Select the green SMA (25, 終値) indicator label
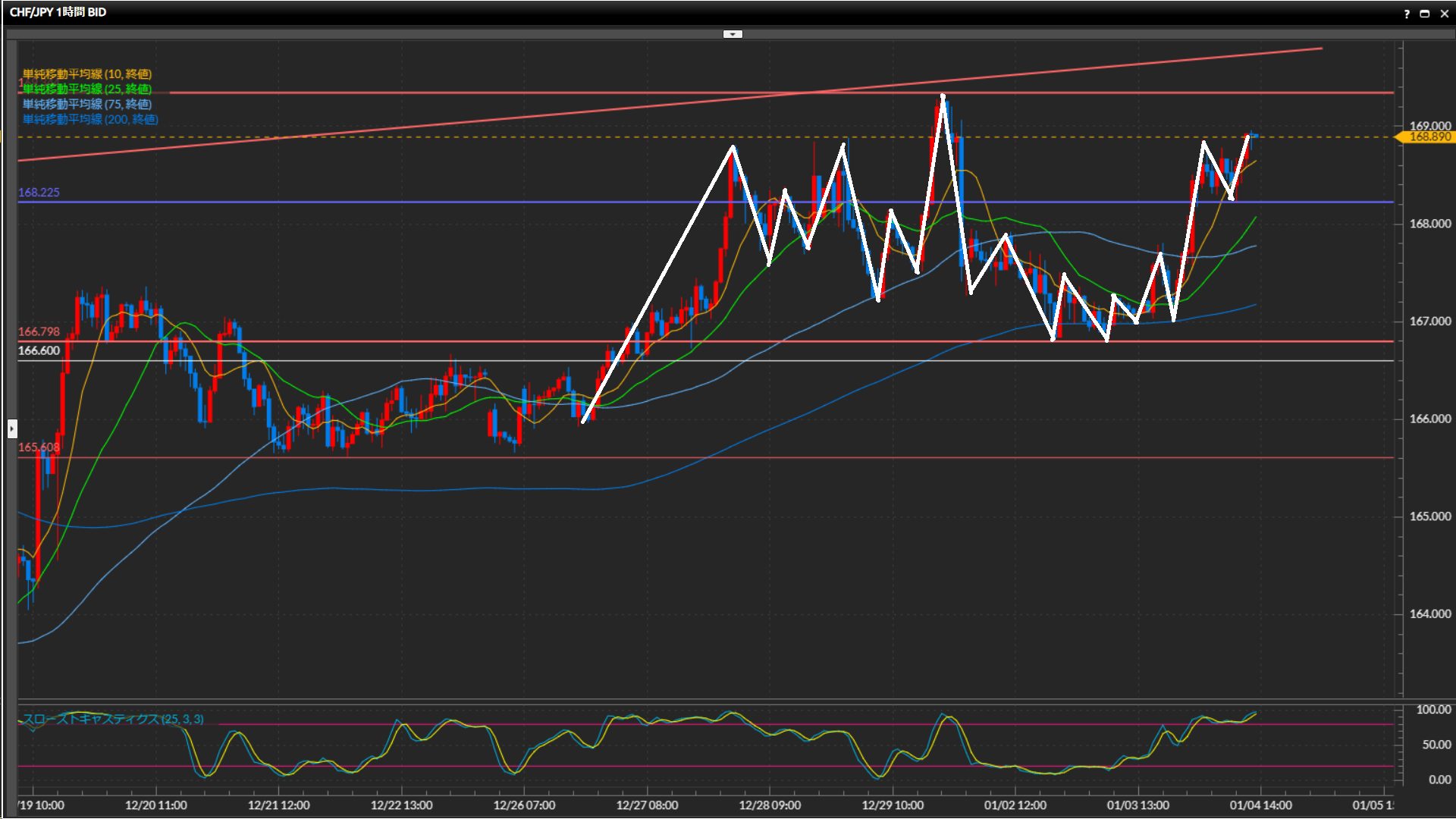 click(87, 89)
